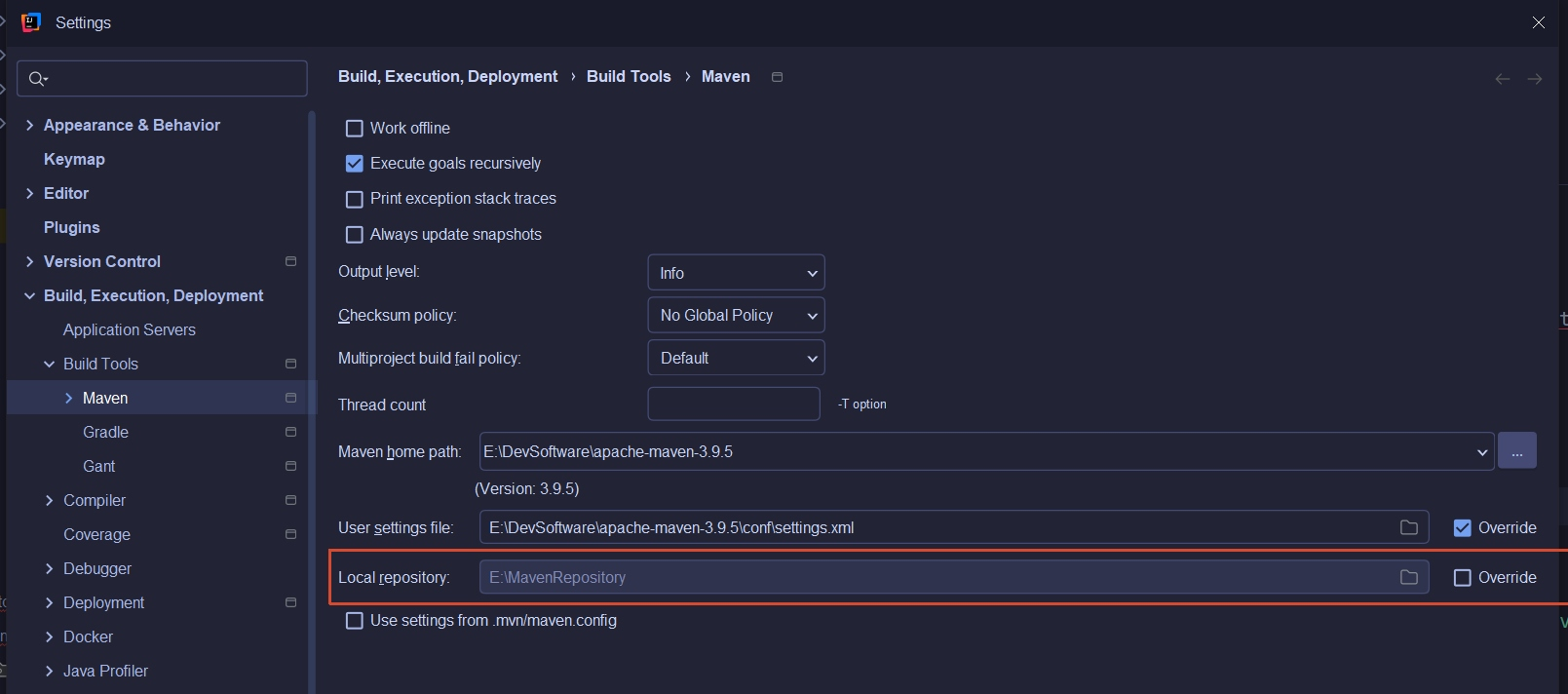Close the Settings dialog
Viewport: 1568px width, 694px height.
coord(1538,22)
